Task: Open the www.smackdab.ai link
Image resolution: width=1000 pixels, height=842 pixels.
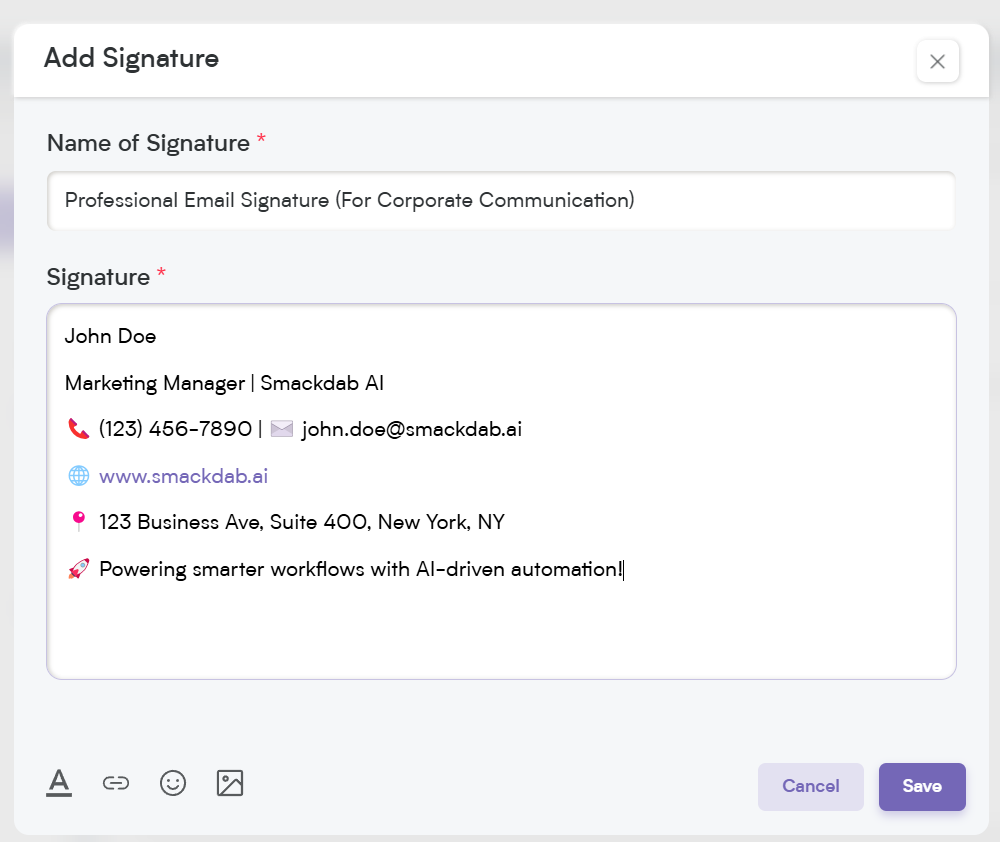Action: pos(184,476)
